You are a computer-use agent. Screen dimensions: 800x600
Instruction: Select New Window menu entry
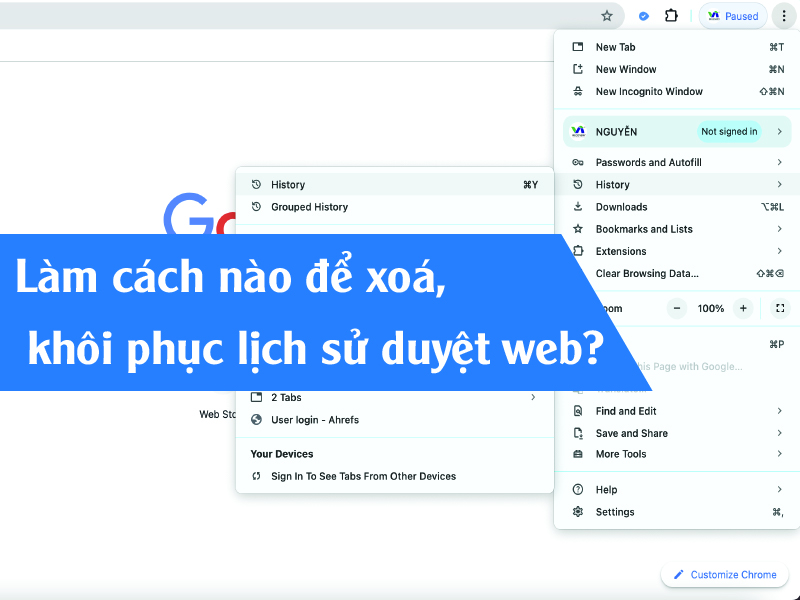[x=677, y=69]
